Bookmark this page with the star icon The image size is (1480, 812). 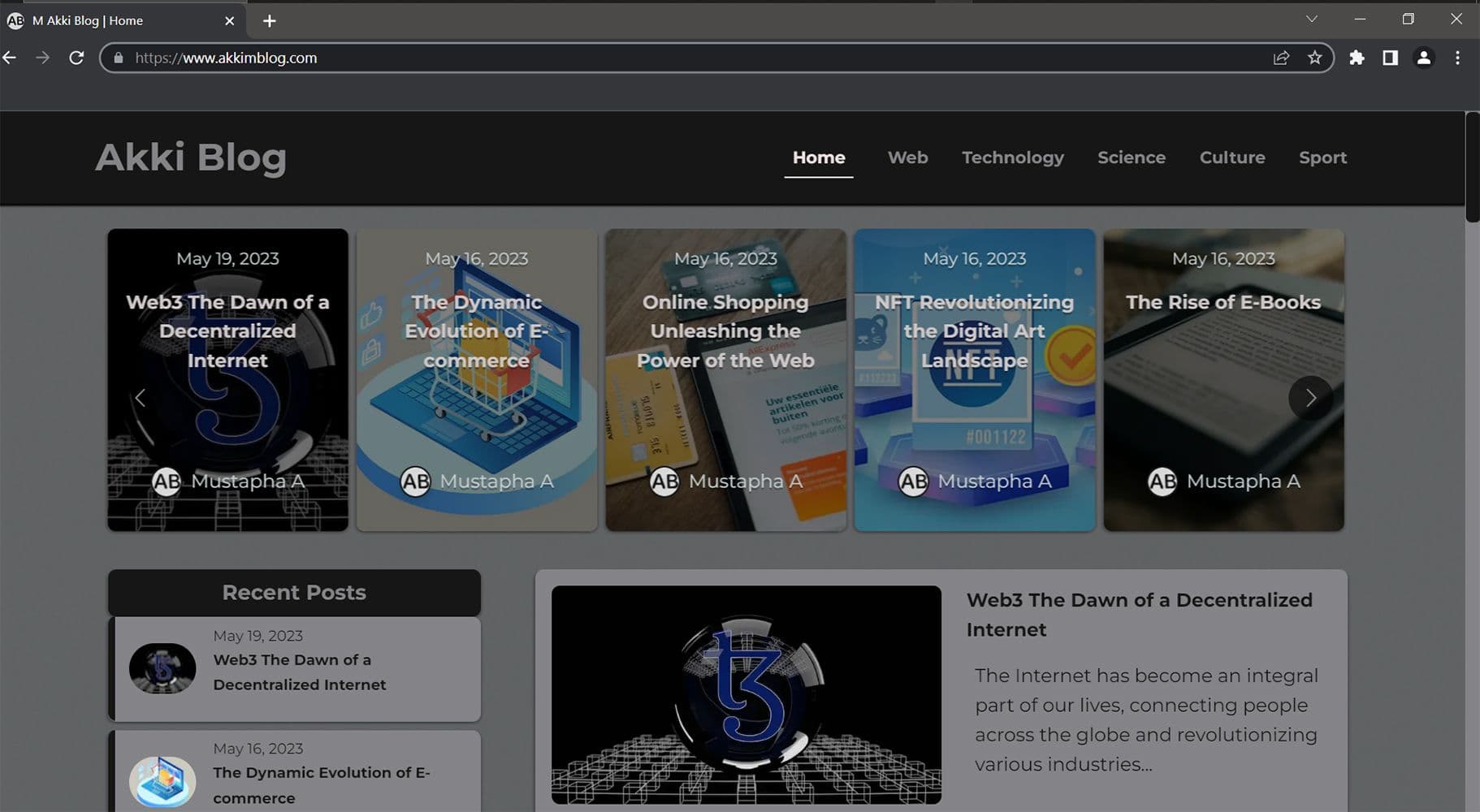[x=1314, y=58]
